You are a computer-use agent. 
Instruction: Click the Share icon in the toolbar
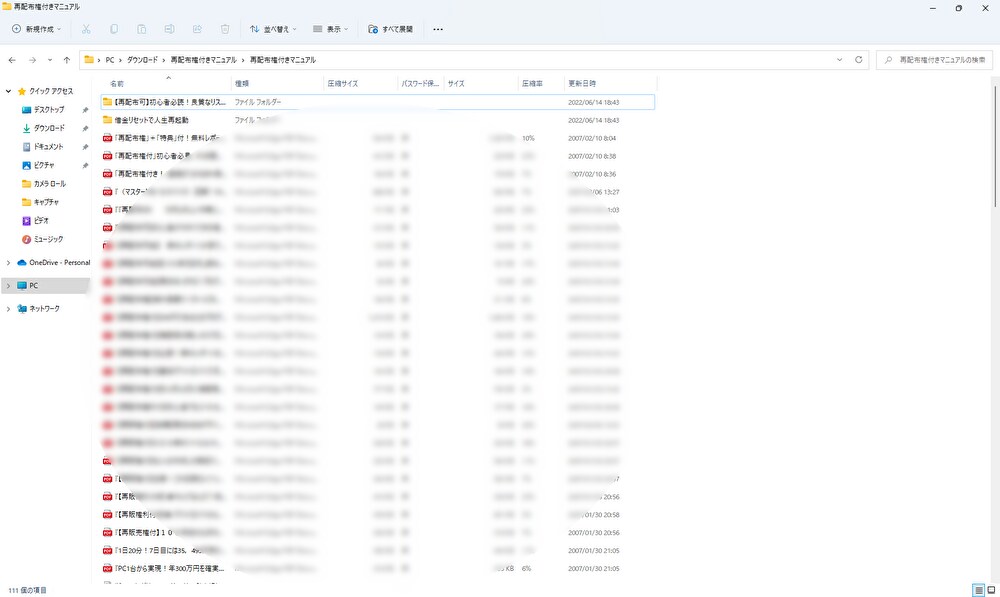[x=197, y=29]
